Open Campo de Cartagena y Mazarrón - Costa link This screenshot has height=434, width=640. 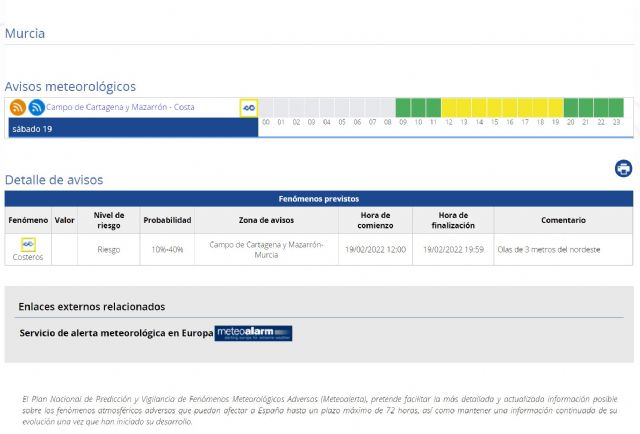(120, 107)
